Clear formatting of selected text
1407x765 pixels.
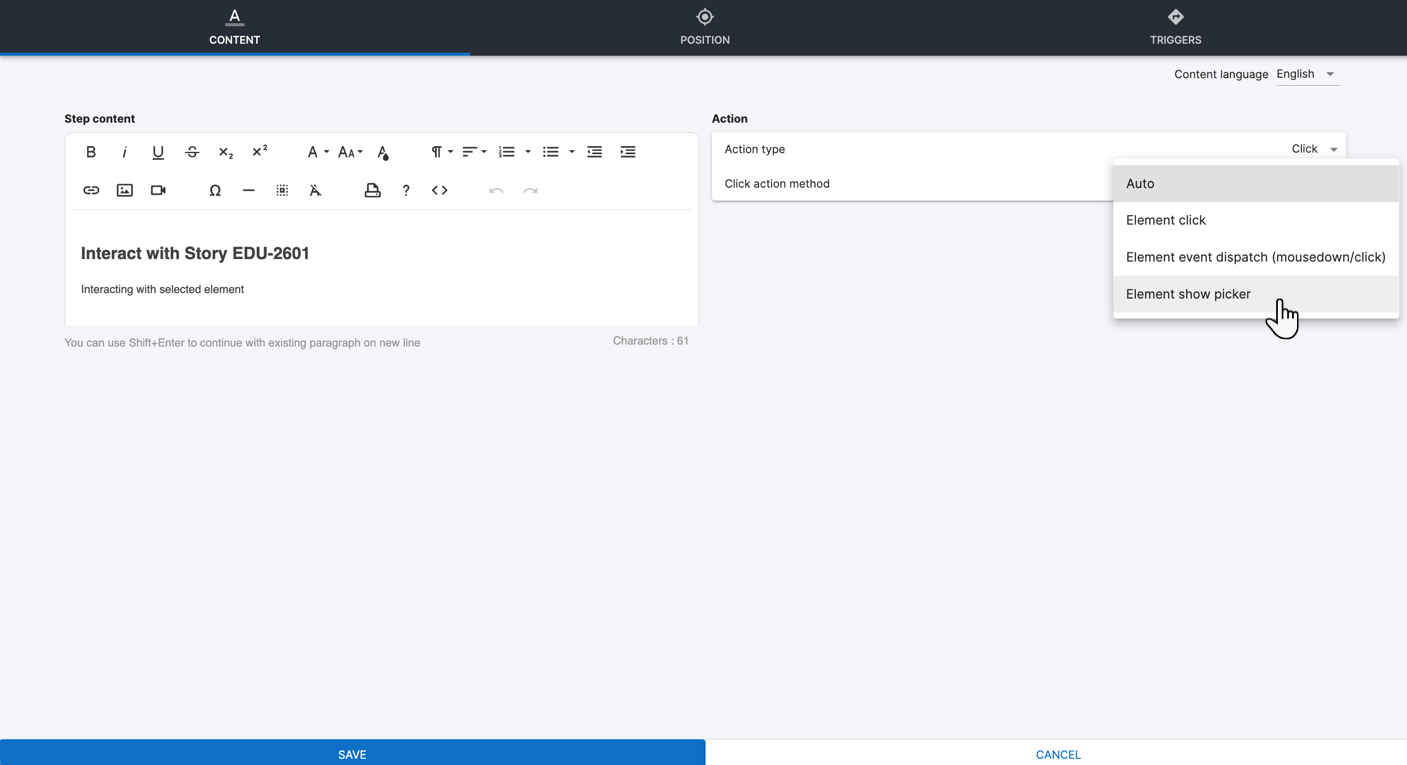pyautogui.click(x=315, y=190)
